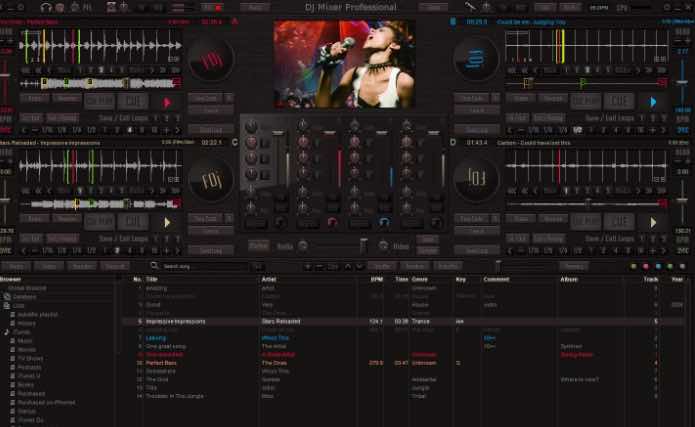This screenshot has height=427, width=695.
Task: Click the iTunes music note icon in the tree
Action: coord(7,332)
